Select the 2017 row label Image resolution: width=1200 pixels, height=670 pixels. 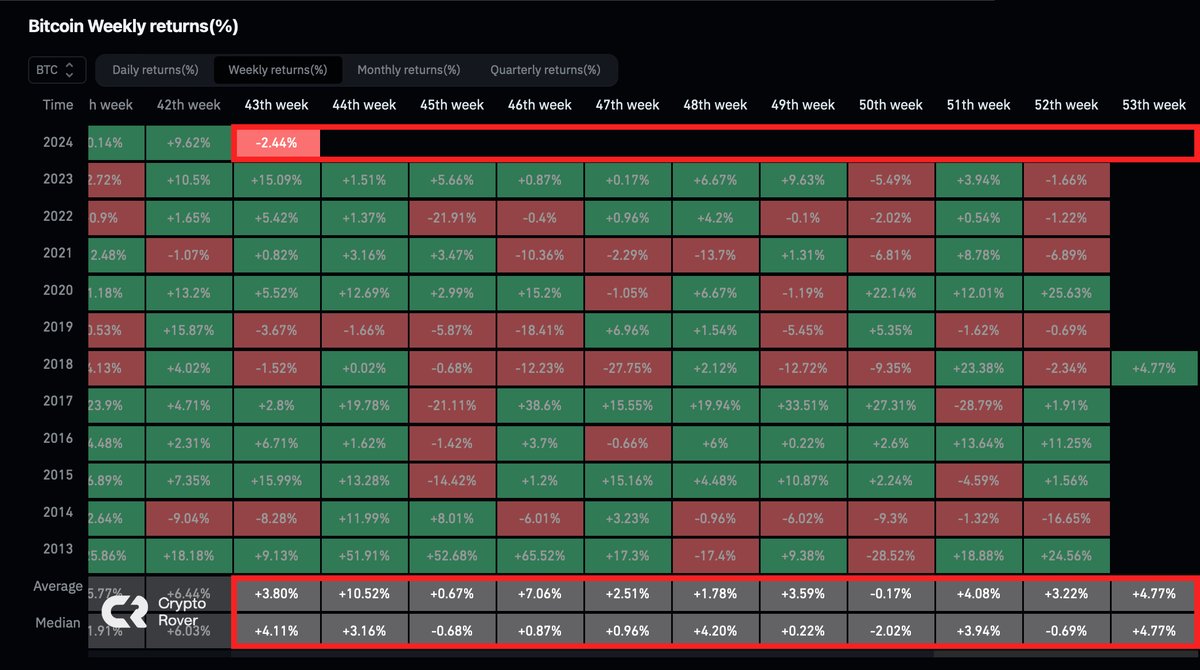58,401
